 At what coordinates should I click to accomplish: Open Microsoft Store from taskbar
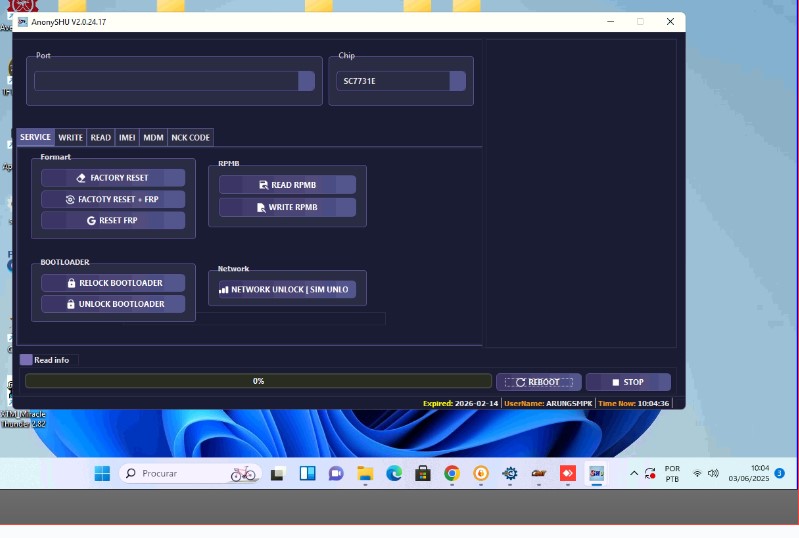pos(422,474)
